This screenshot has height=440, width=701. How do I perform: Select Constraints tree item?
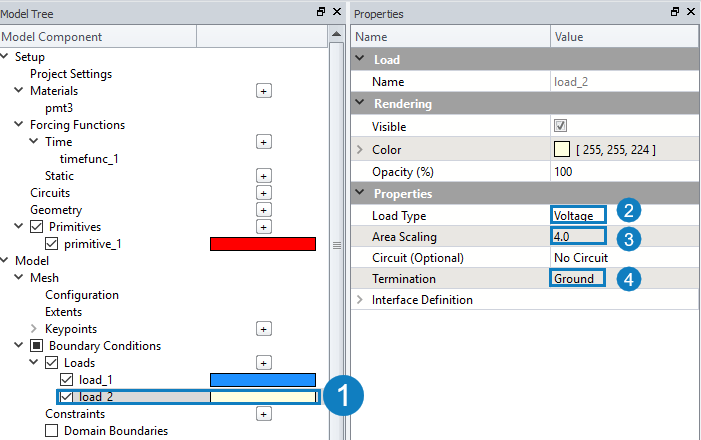pyautogui.click(x=75, y=414)
